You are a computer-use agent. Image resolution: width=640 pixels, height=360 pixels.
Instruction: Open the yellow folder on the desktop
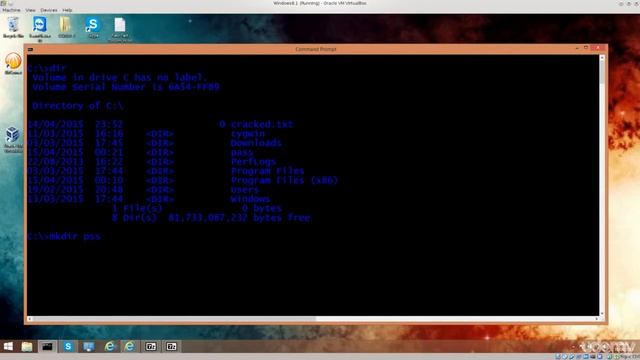[66, 27]
